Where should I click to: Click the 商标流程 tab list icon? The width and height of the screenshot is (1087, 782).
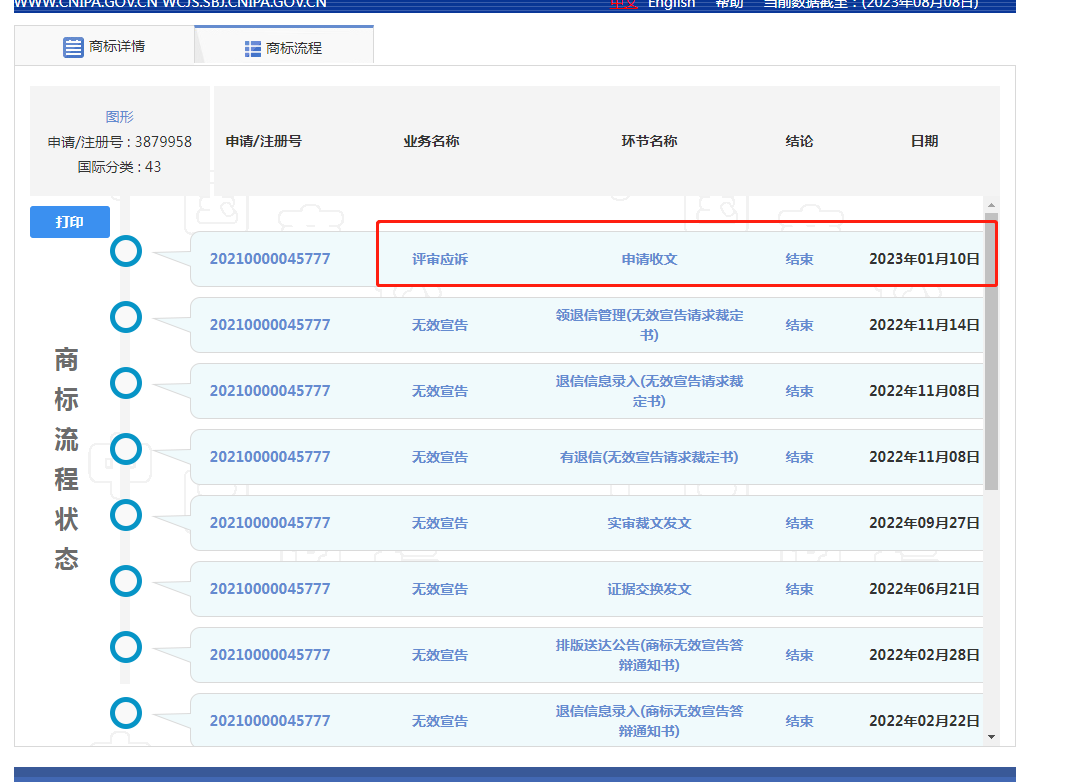coord(253,48)
